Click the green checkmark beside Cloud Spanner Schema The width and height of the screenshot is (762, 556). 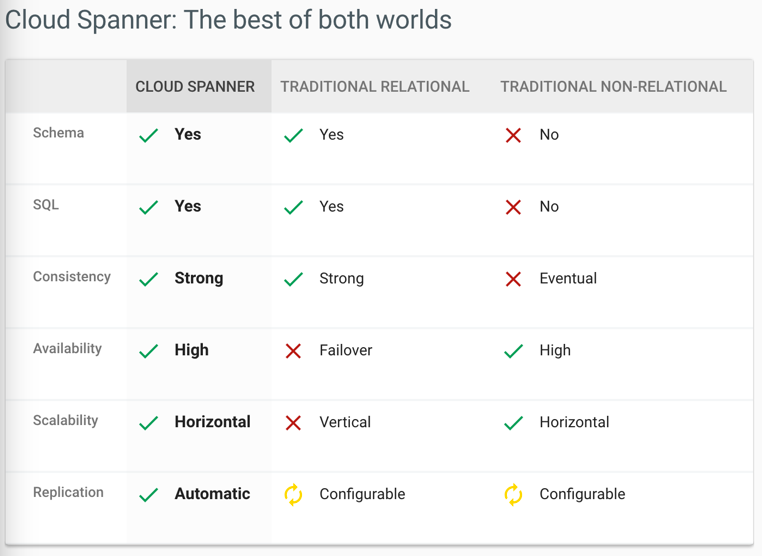pyautogui.click(x=149, y=135)
